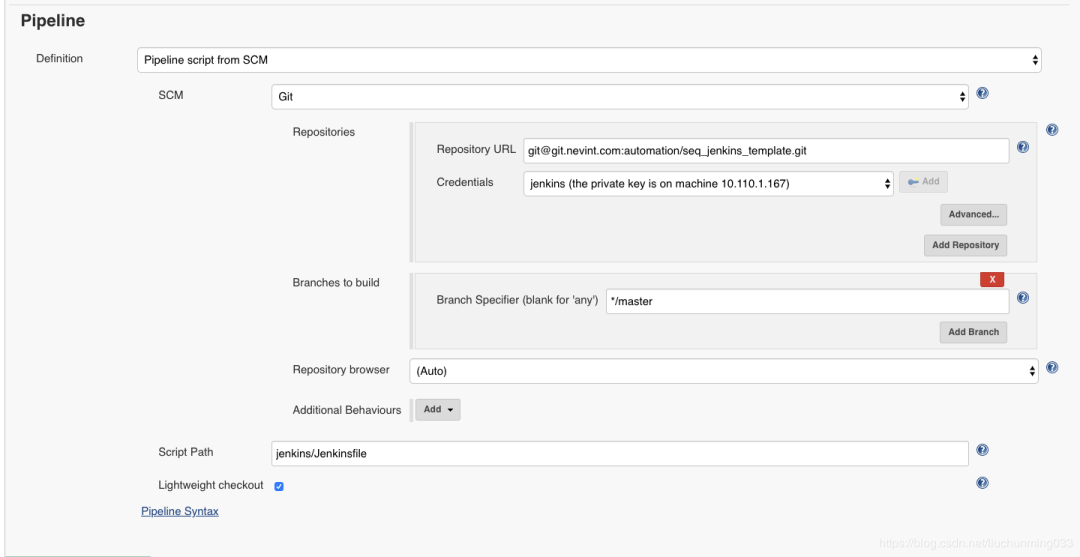Open help icon for Lightweight checkout
Viewport: 1080px width, 557px height.
tap(982, 483)
